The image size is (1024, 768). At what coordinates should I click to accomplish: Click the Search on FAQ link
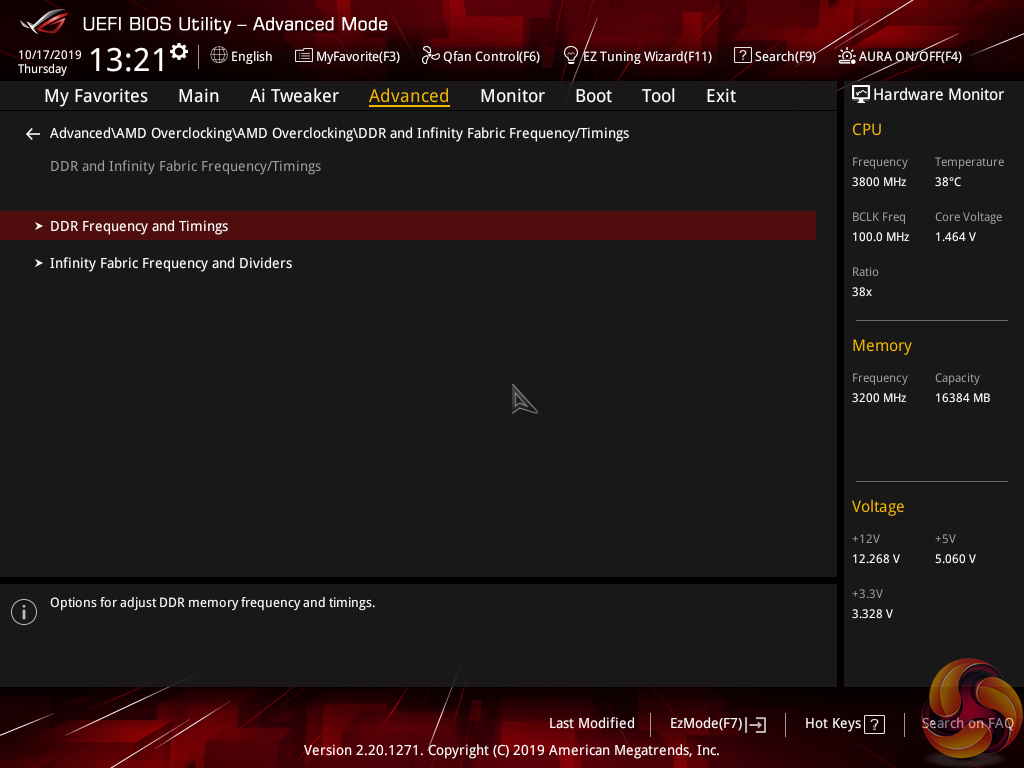coord(967,724)
